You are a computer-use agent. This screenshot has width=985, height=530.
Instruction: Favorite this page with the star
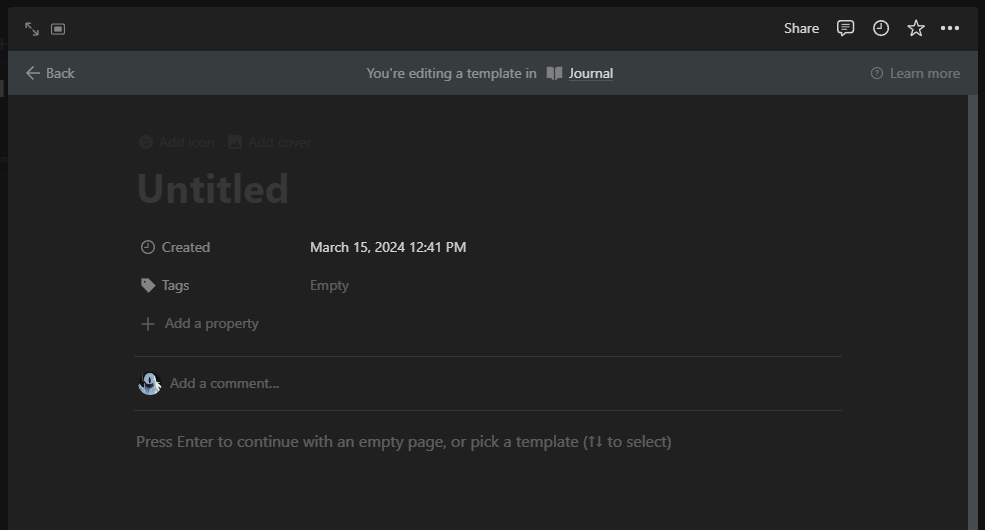pos(915,28)
